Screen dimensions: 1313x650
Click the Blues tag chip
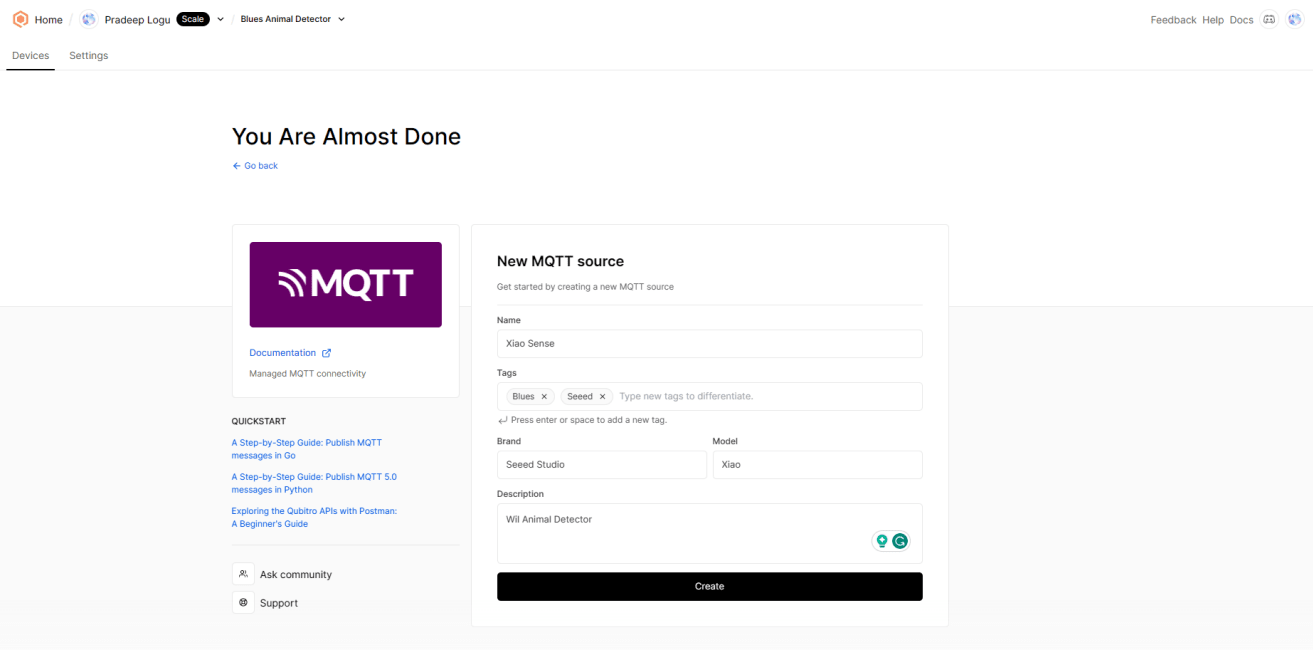(x=530, y=397)
